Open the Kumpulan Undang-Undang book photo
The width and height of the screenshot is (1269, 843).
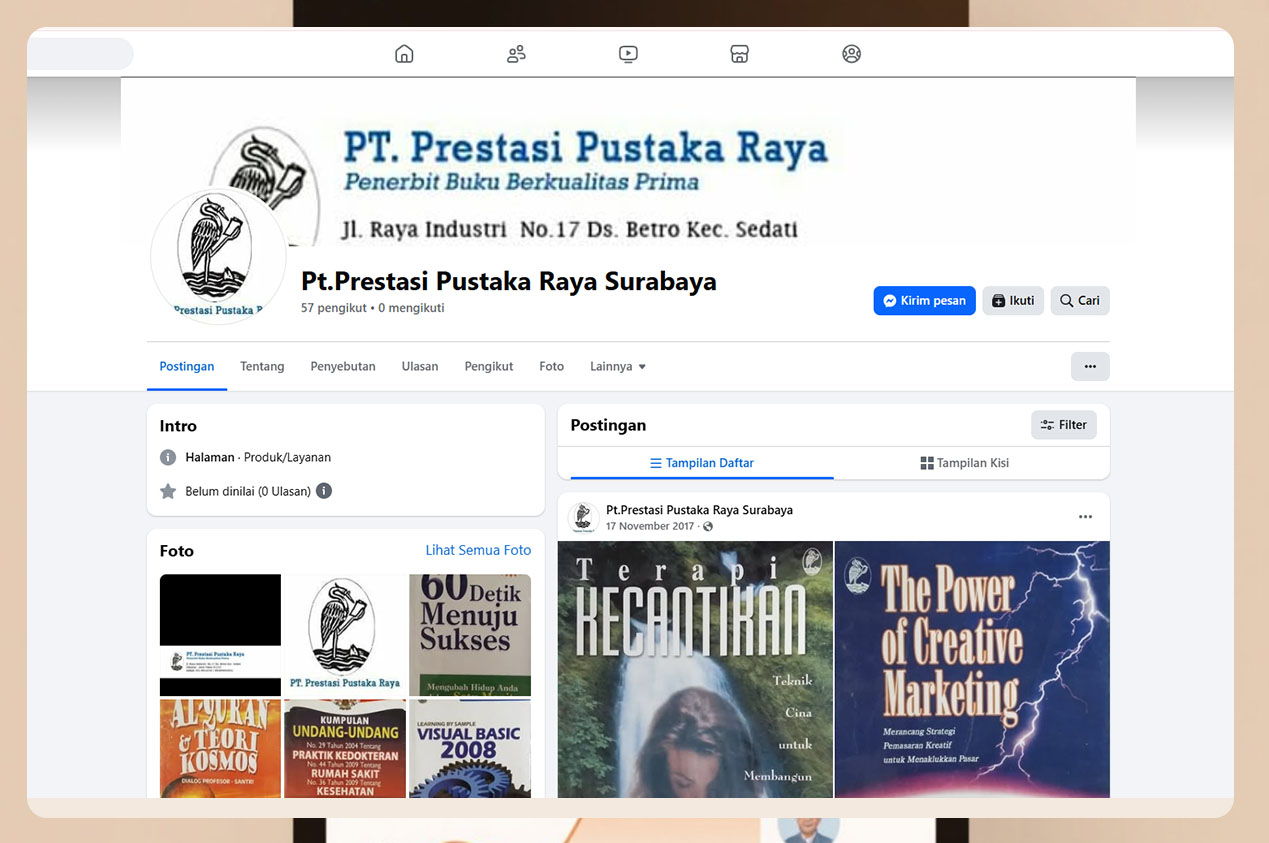pyautogui.click(x=345, y=748)
